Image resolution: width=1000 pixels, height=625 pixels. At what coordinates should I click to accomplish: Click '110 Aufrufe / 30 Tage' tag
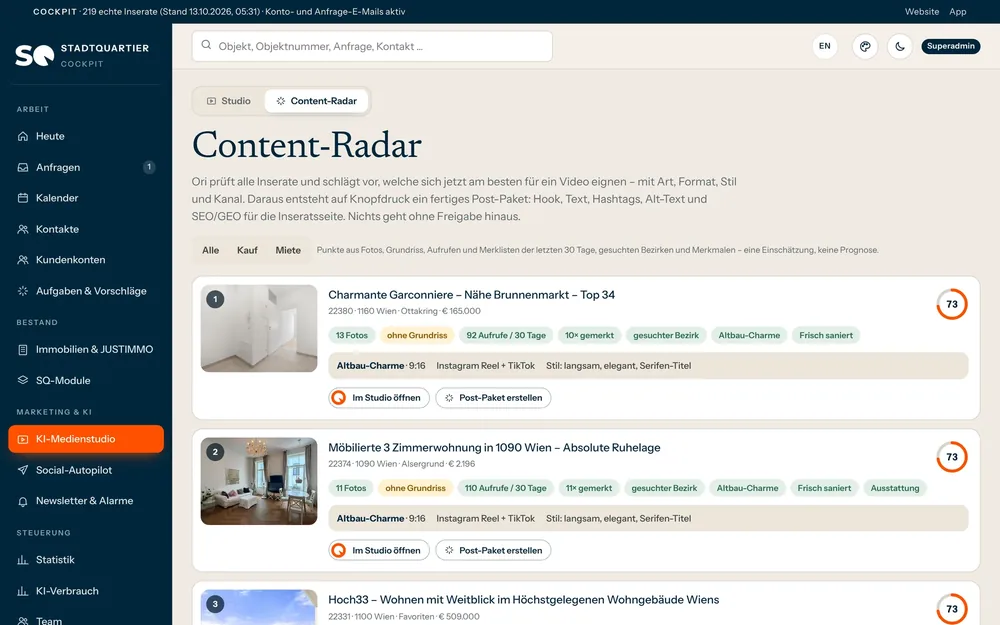505,489
